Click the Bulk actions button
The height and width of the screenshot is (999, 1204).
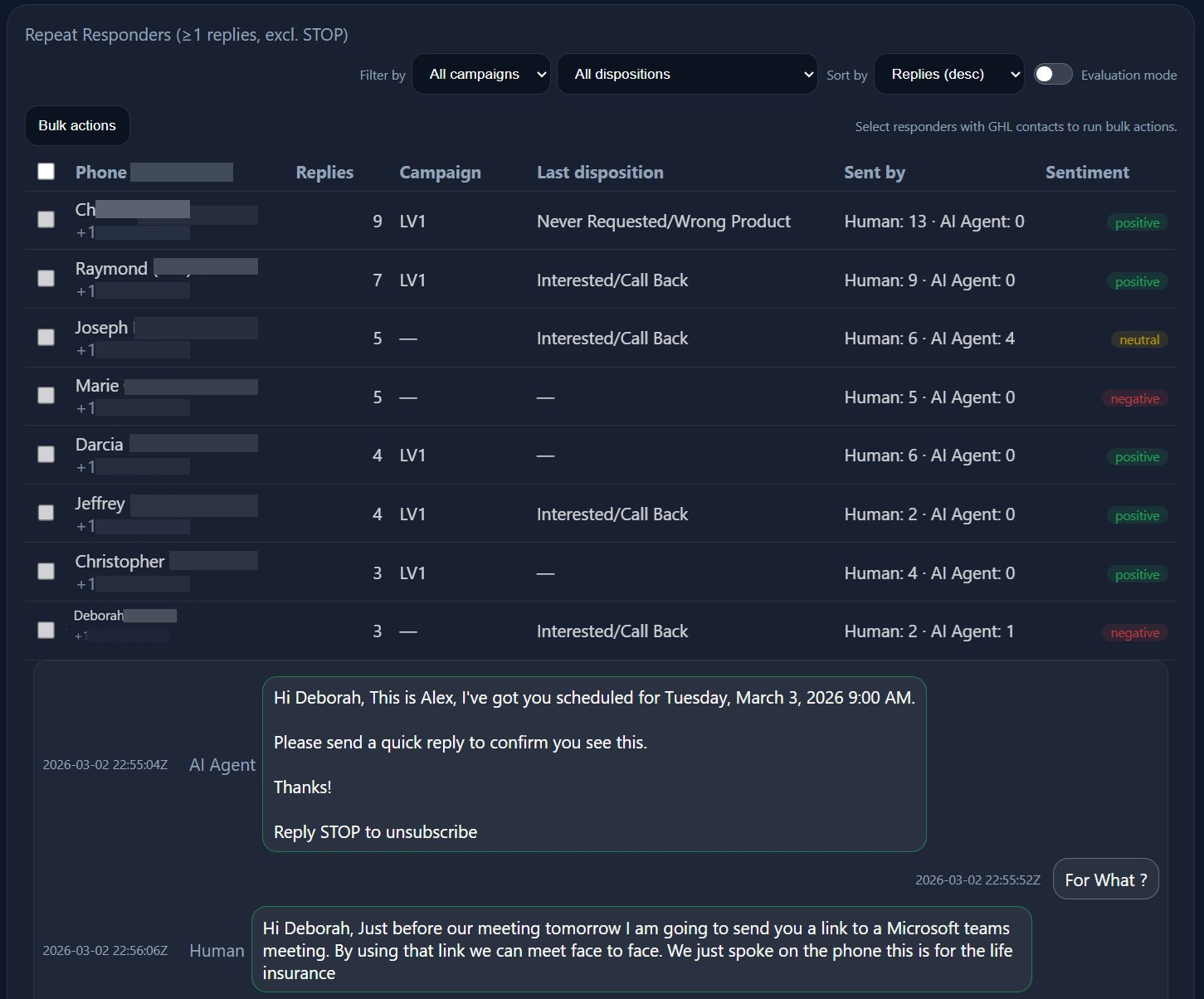pyautogui.click(x=77, y=125)
